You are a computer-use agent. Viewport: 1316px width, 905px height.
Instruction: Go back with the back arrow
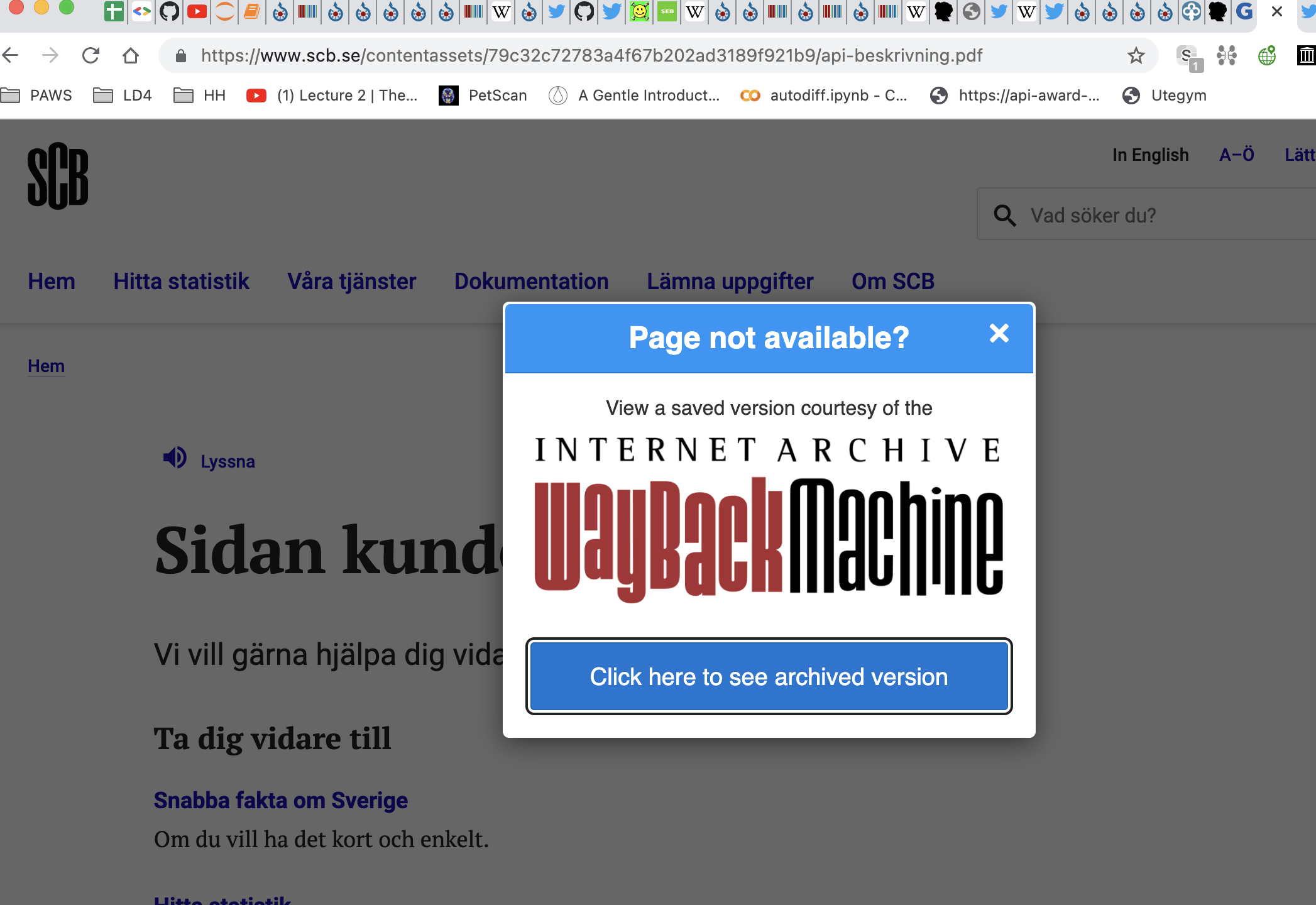point(11,56)
